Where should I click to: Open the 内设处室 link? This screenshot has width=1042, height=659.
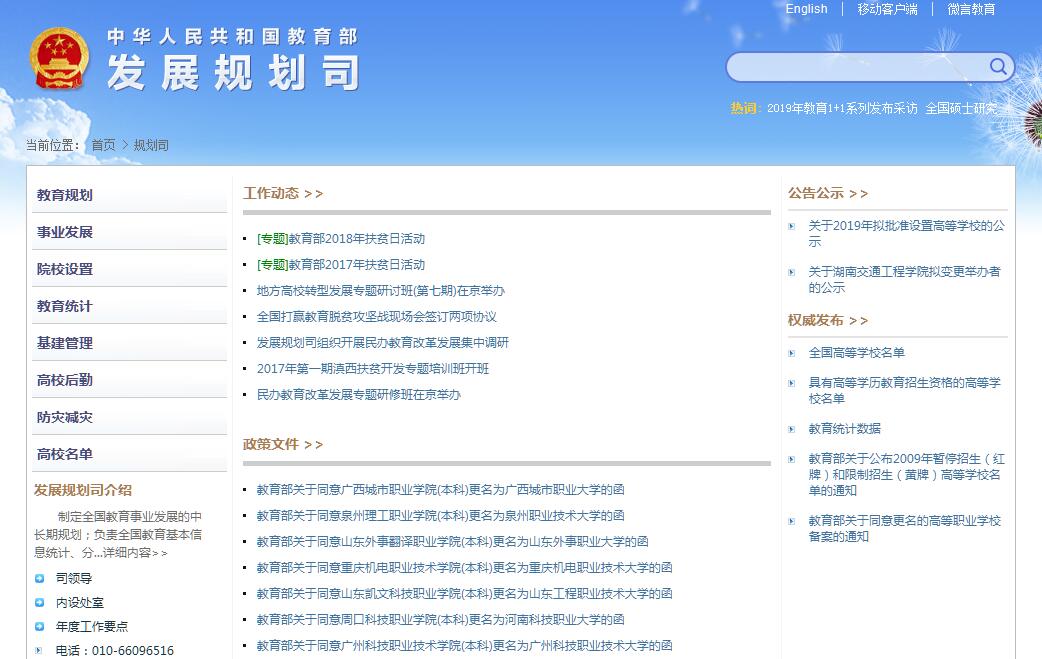point(80,603)
